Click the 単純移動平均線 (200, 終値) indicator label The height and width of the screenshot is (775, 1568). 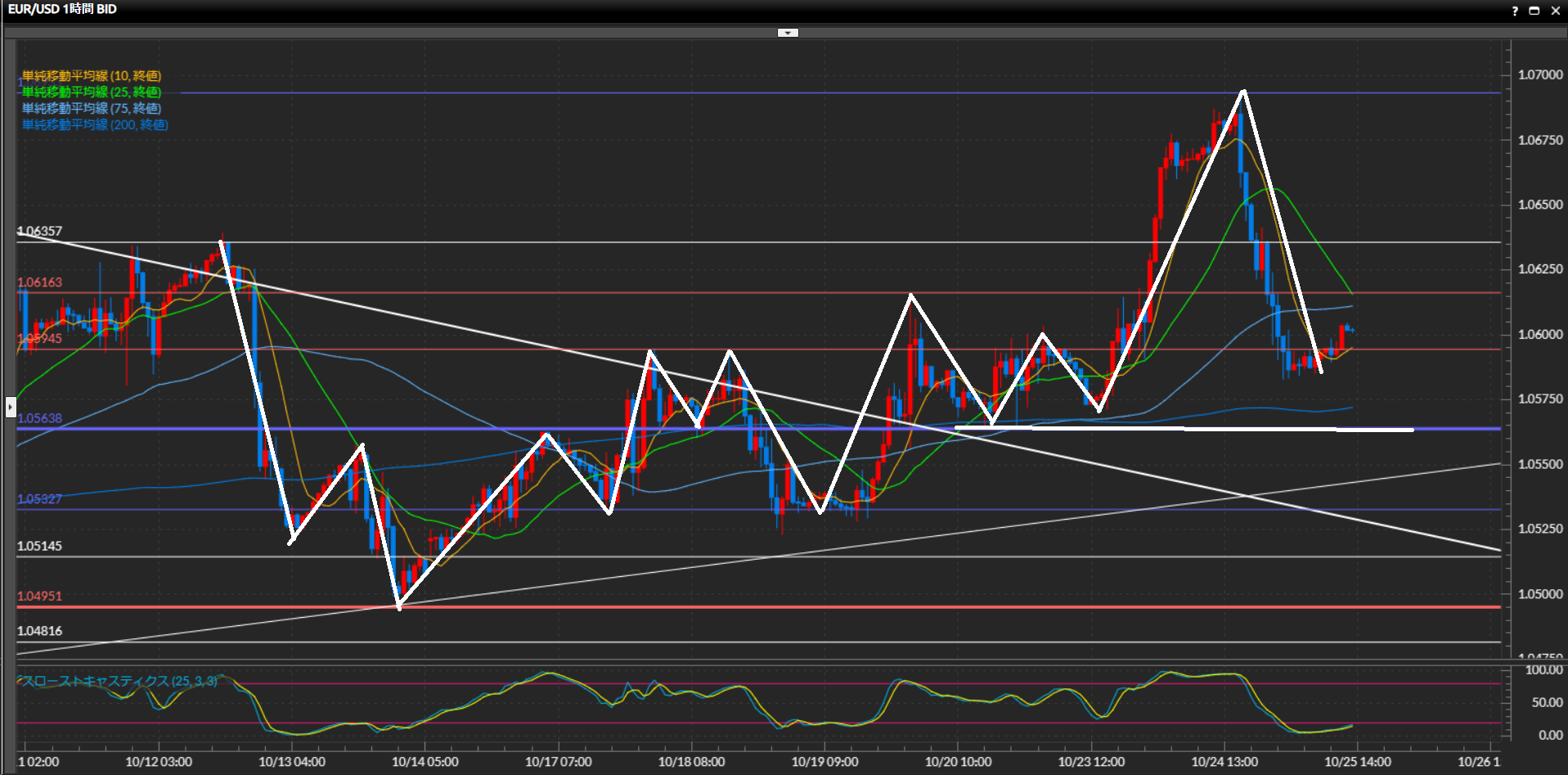[x=95, y=125]
